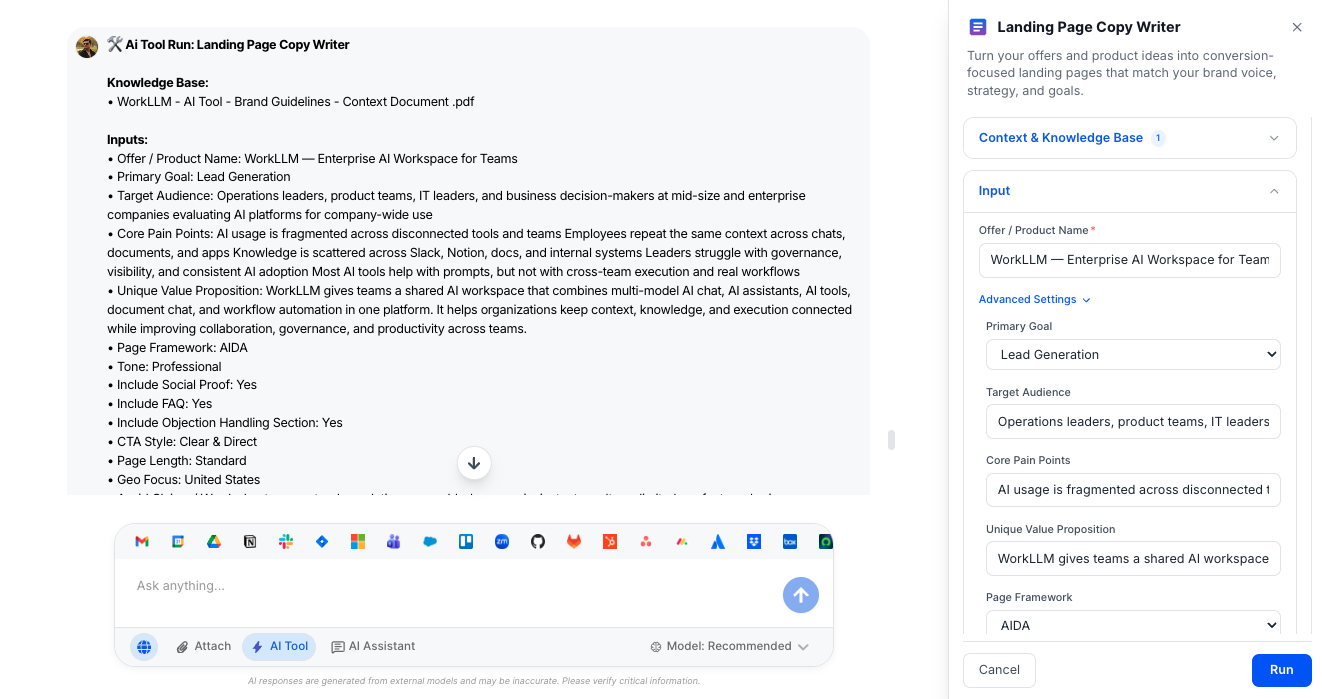Open the Gmail integration icon
1322x699 pixels.
[x=142, y=541]
